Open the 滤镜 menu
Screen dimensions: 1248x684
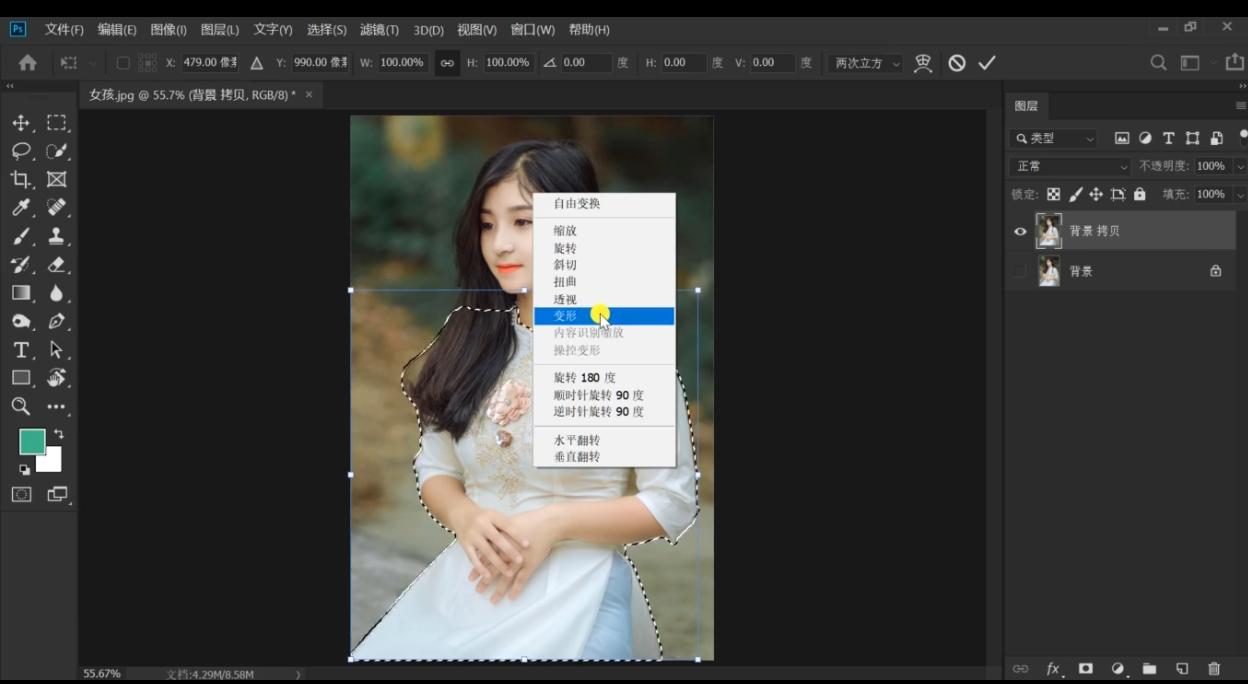(x=378, y=29)
